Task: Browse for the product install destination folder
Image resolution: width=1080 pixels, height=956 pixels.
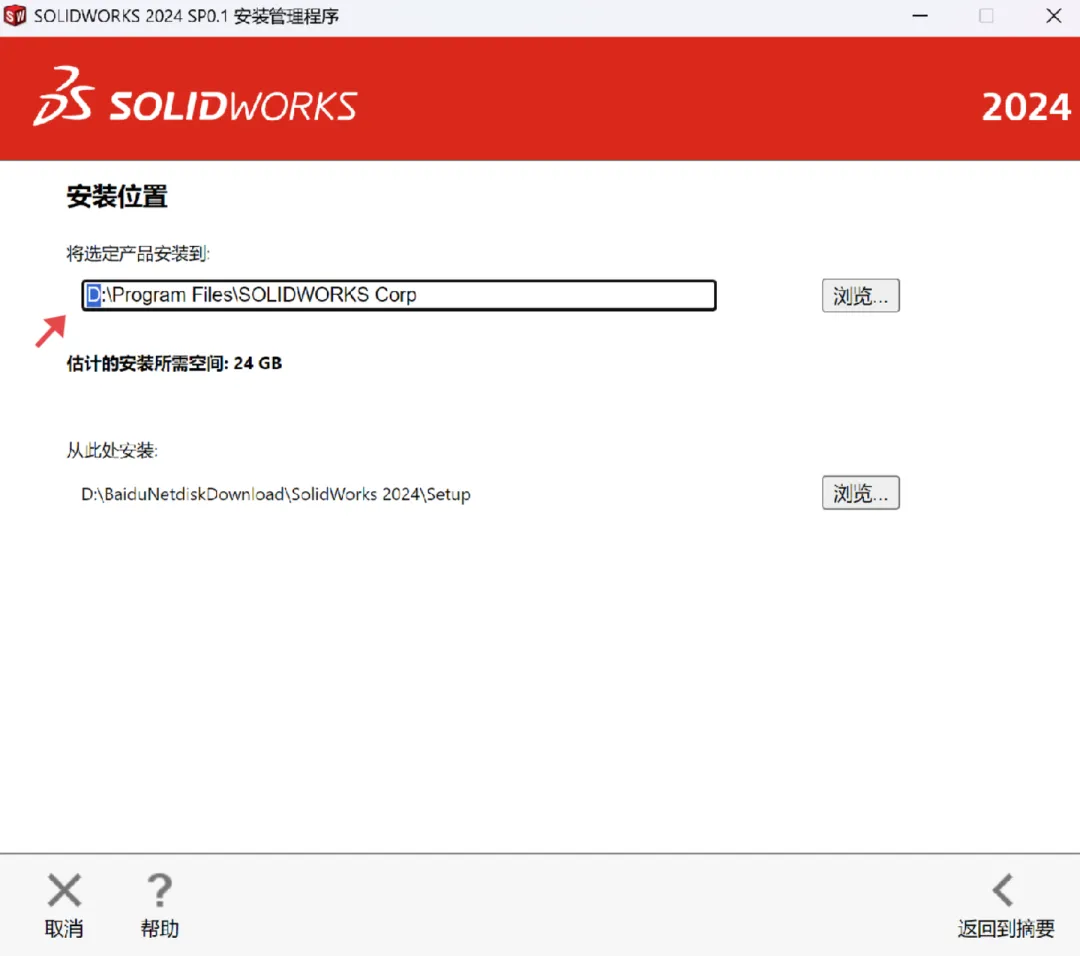Action: point(860,295)
